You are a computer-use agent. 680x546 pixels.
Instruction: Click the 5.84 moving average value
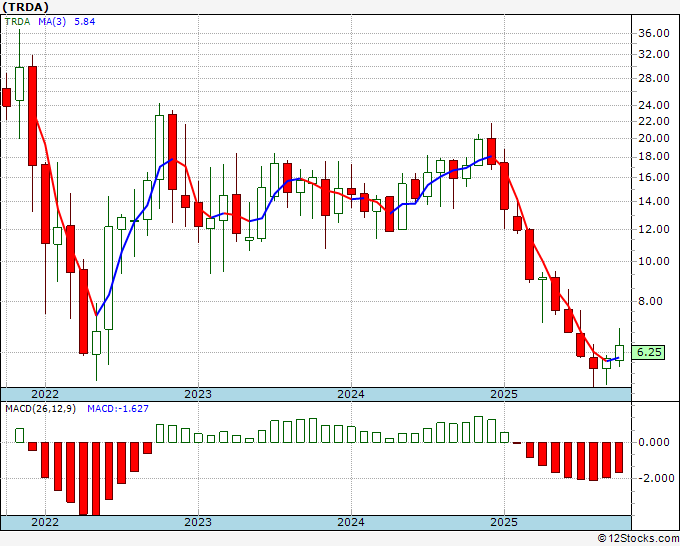click(85, 22)
